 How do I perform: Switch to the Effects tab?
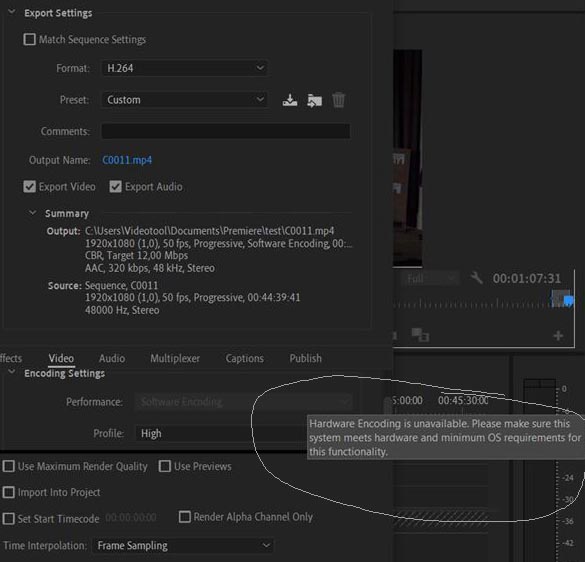11,358
